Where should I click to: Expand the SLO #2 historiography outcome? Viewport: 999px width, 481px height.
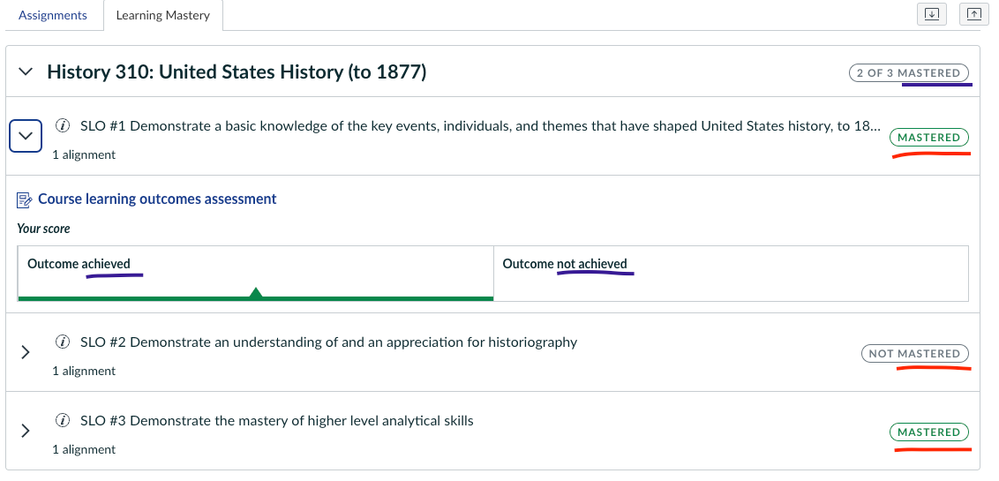[x=26, y=352]
